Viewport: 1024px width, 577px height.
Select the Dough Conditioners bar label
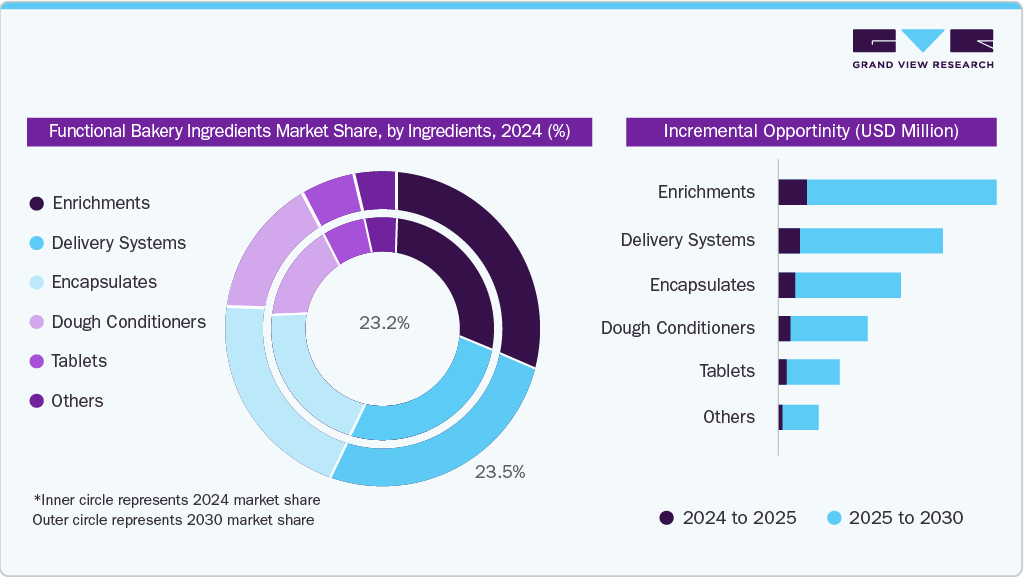pyautogui.click(x=677, y=328)
